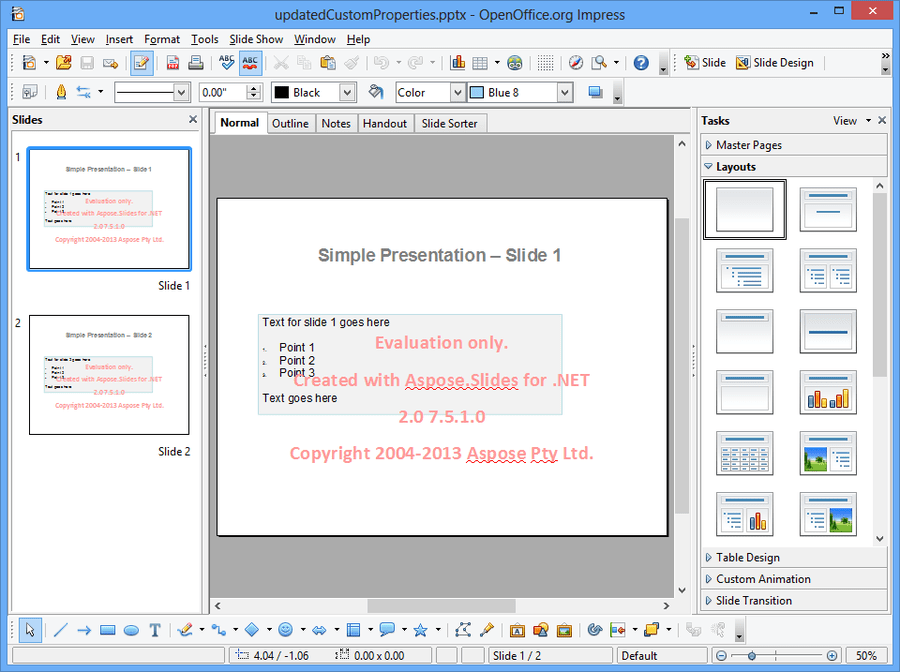Toggle Shadow icon in line toolbar

(x=595, y=92)
